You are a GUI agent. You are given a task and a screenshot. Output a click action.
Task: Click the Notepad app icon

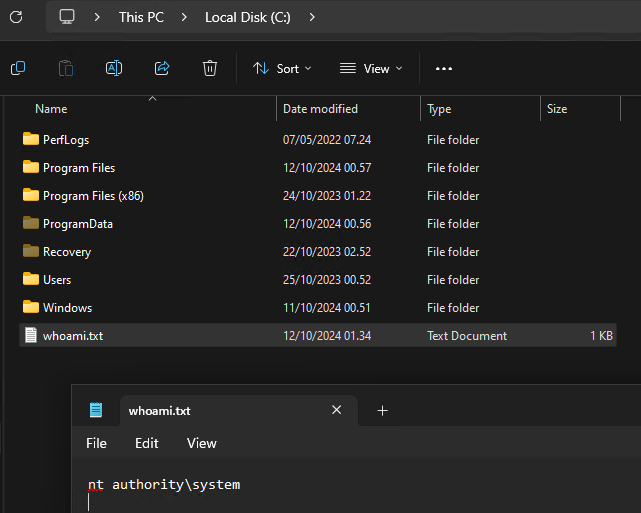[96, 410]
